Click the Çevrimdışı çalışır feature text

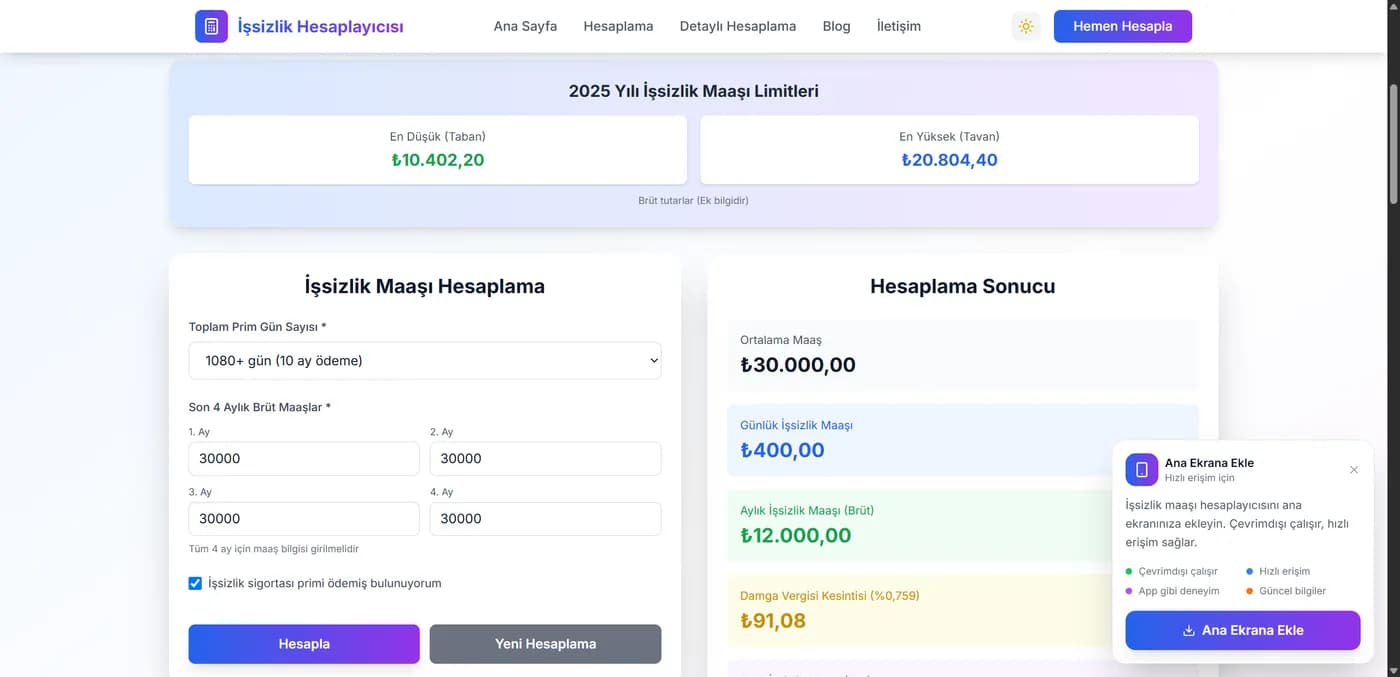(x=1178, y=571)
